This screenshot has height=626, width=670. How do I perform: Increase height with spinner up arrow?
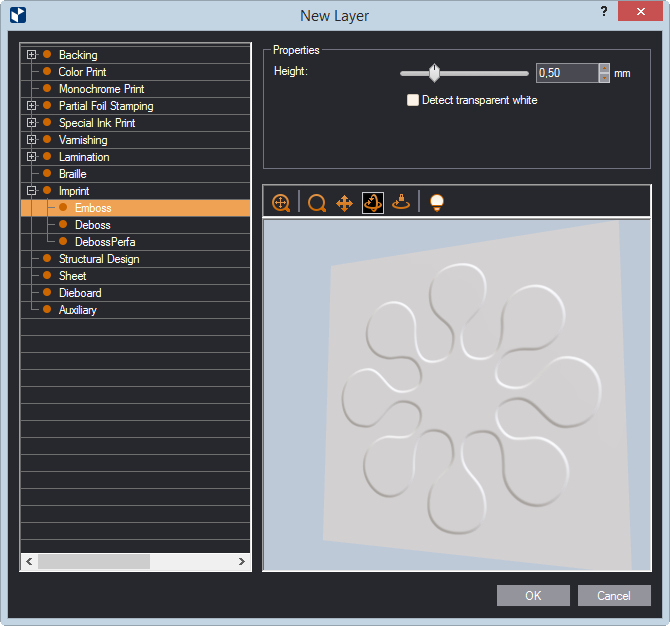[x=604, y=68]
